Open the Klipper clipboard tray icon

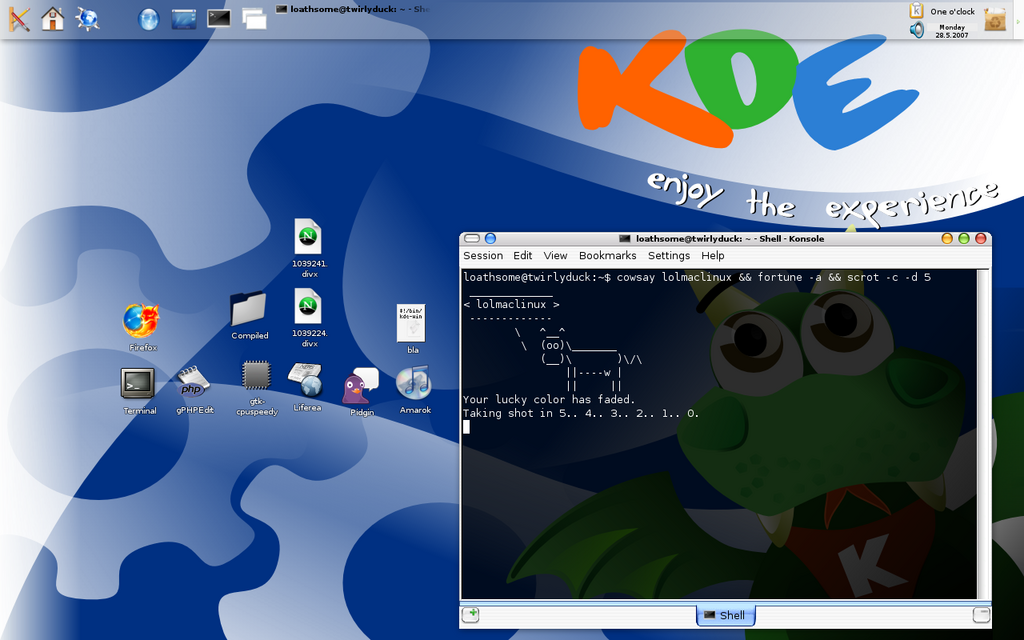point(916,10)
